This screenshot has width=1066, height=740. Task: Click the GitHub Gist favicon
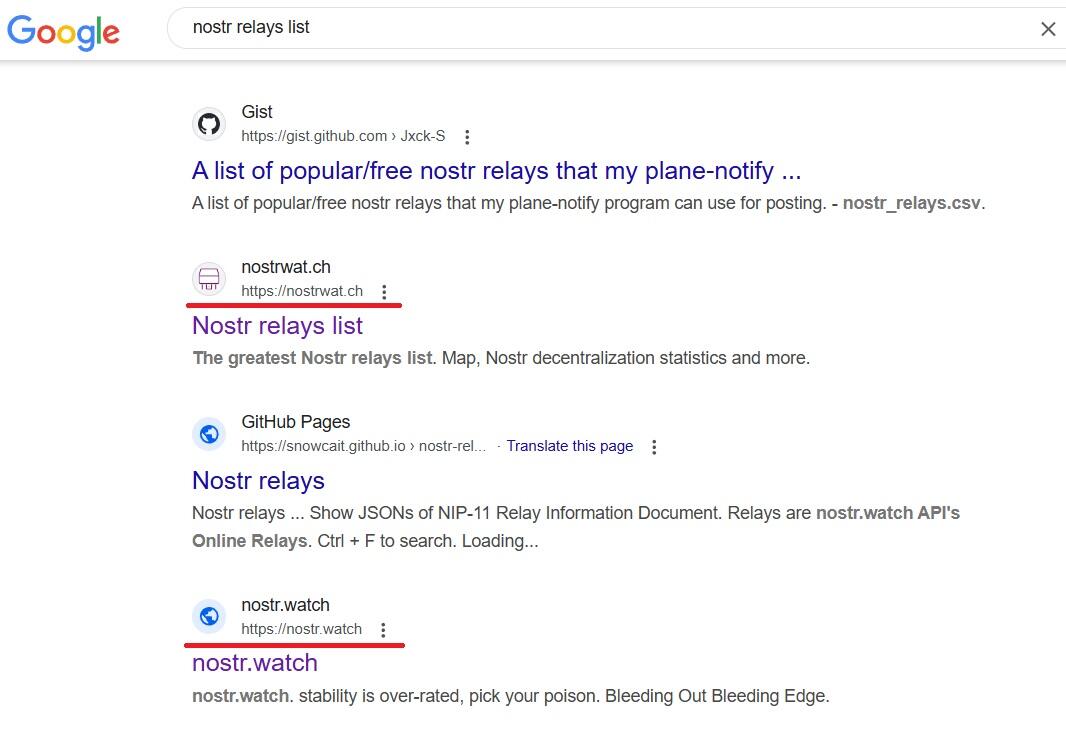coord(209,124)
